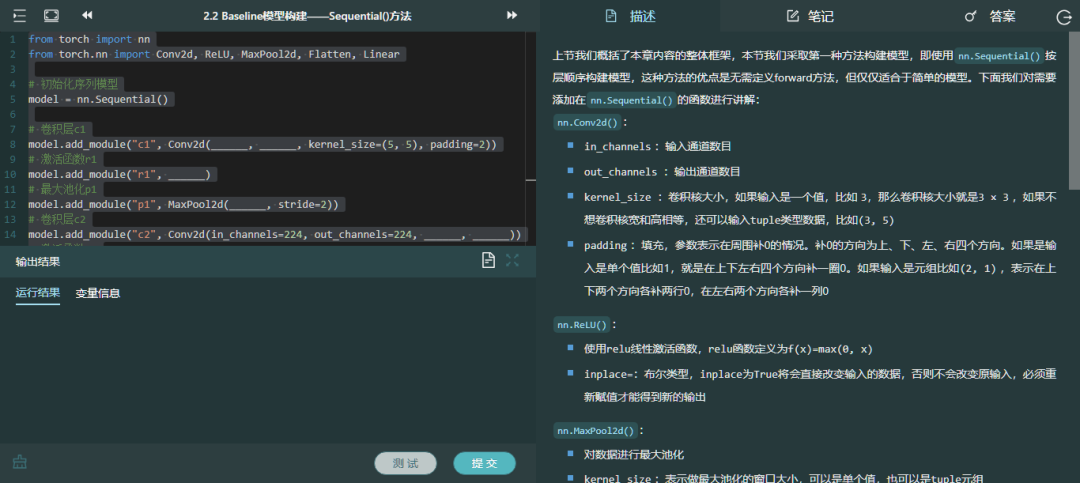Viewport: 1080px width, 483px height.
Task: Click the inplace parameter description
Action: [820, 385]
